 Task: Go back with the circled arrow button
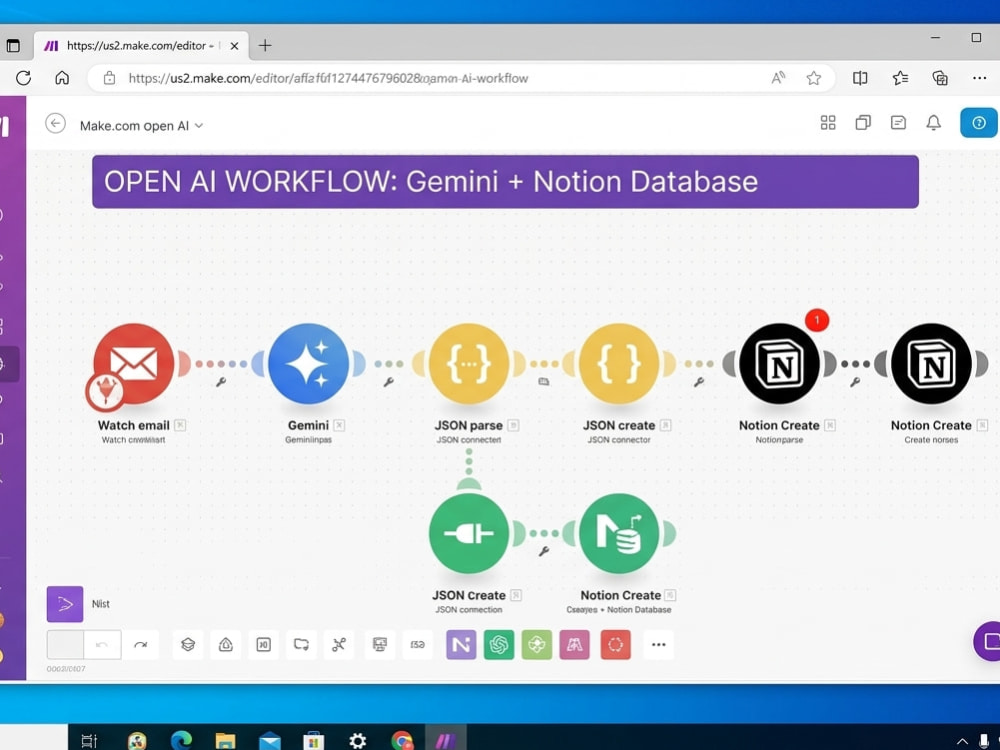pos(55,123)
